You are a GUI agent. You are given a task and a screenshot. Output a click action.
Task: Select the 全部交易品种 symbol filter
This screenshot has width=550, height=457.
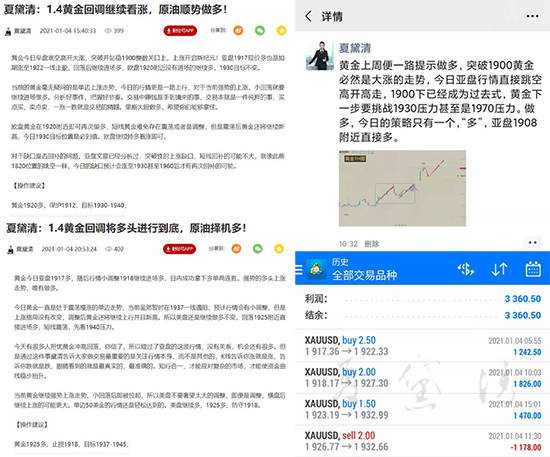click(x=364, y=275)
